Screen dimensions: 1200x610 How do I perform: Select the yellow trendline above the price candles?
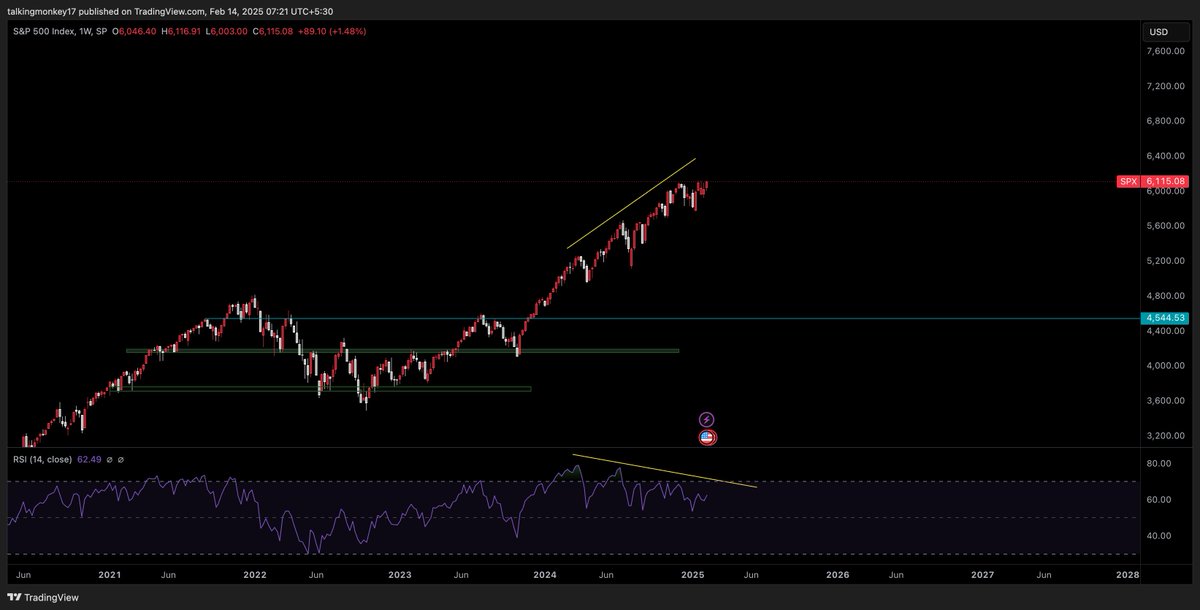tap(631, 203)
